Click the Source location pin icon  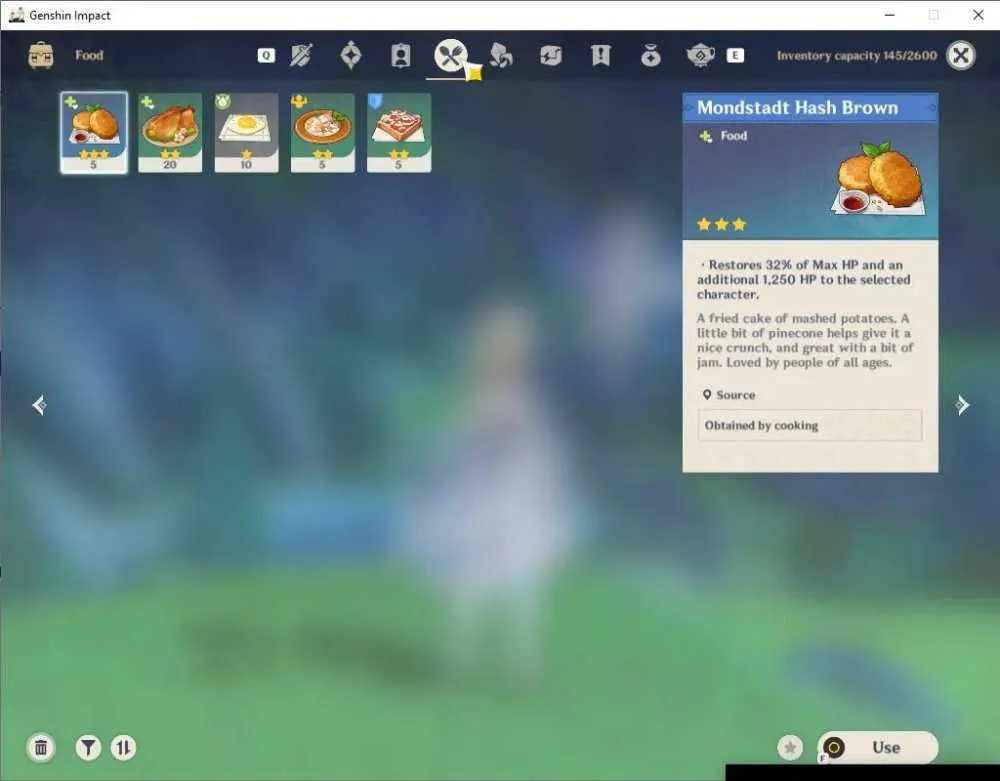pyautogui.click(x=707, y=395)
